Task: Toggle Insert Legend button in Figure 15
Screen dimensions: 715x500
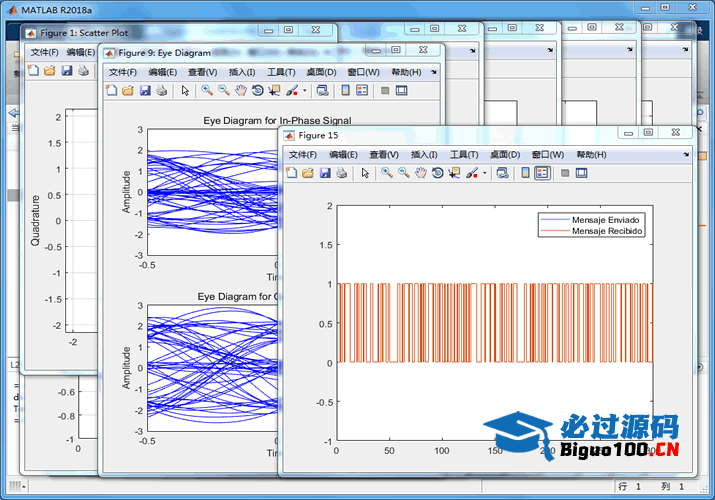Action: pos(542,173)
